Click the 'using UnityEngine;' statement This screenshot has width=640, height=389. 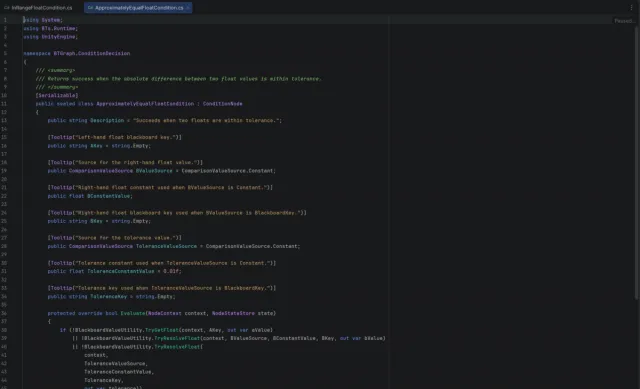coord(50,37)
